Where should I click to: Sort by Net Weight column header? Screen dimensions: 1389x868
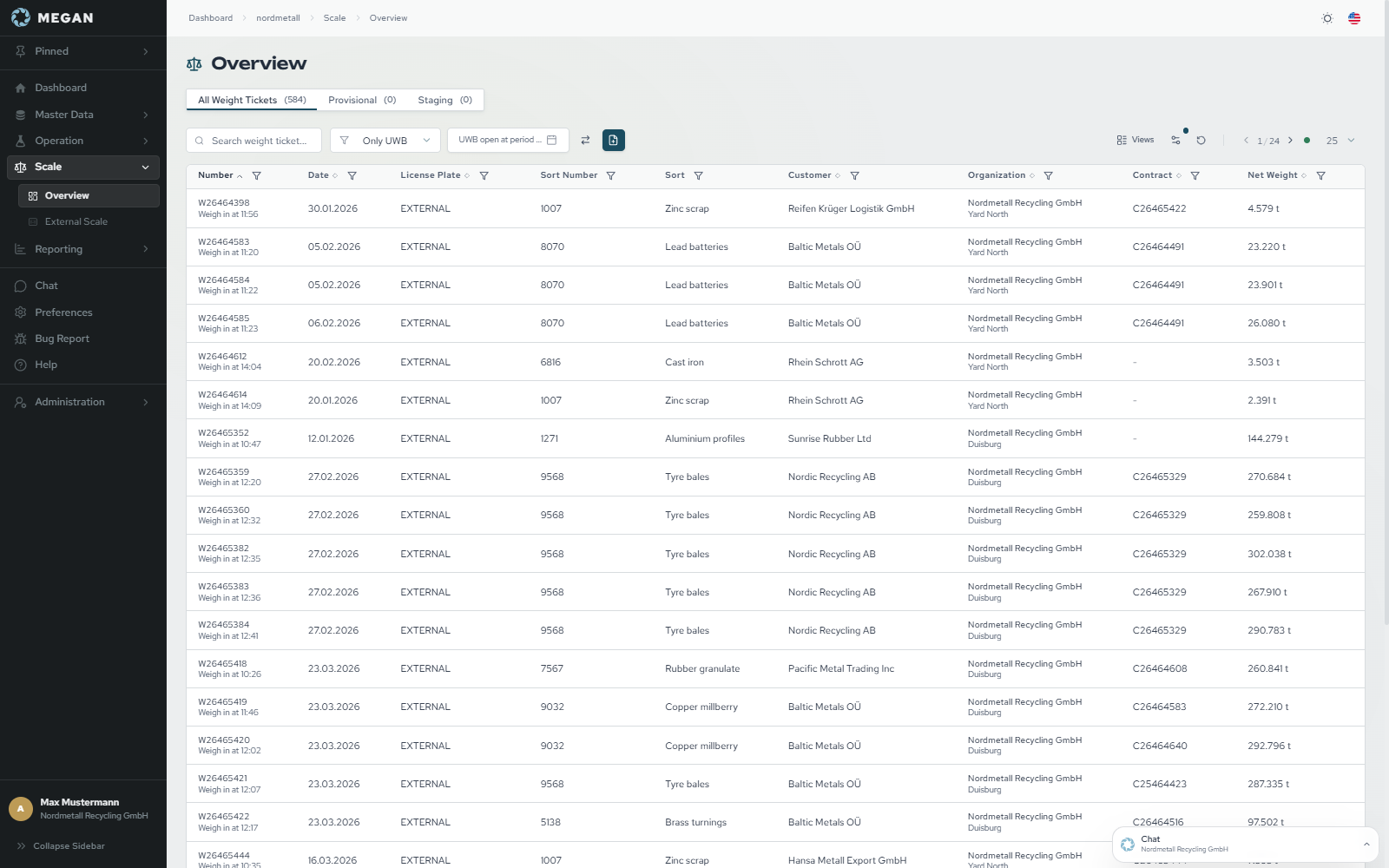[x=1276, y=175]
